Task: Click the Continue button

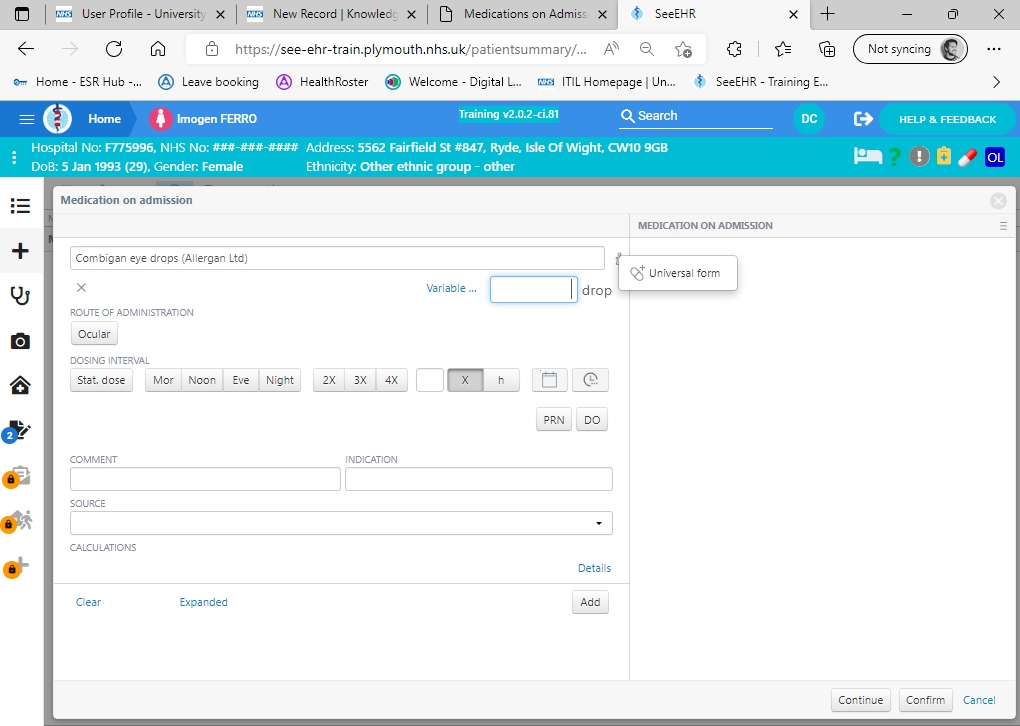Action: 861,700
